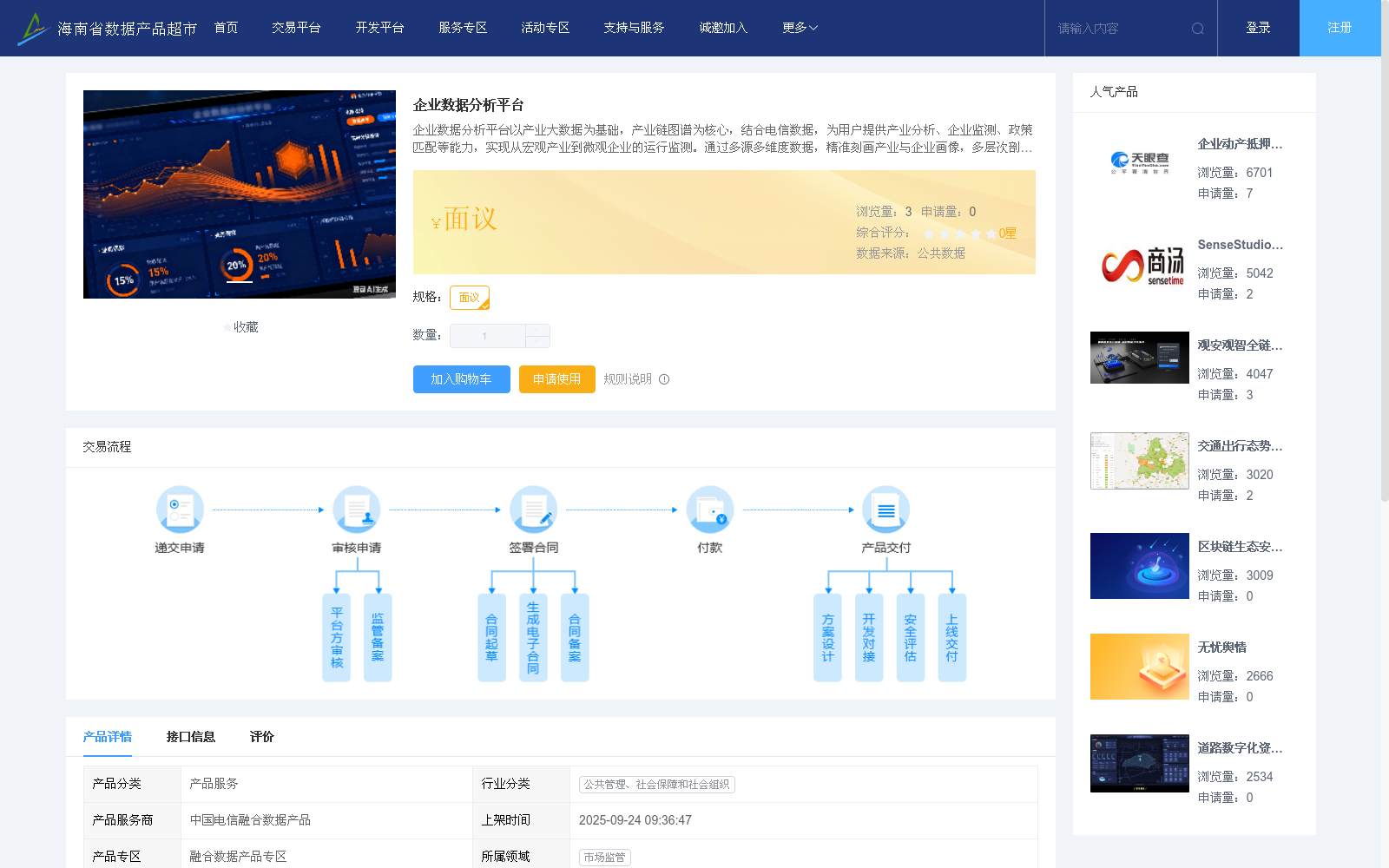Click the 融合数据产品专区 cell

(x=327, y=856)
